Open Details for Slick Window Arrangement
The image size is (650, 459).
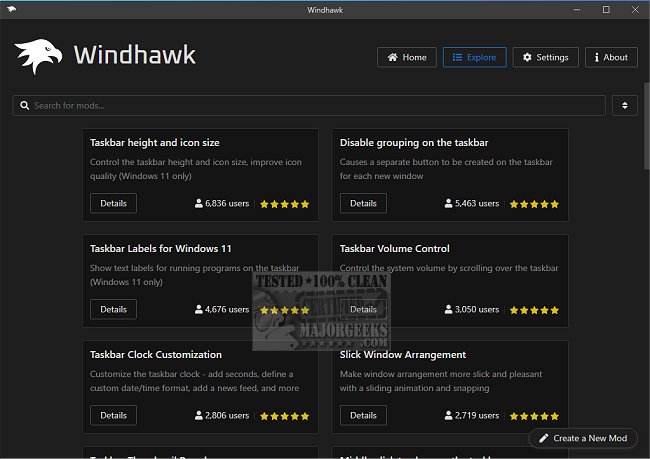pyautogui.click(x=363, y=415)
